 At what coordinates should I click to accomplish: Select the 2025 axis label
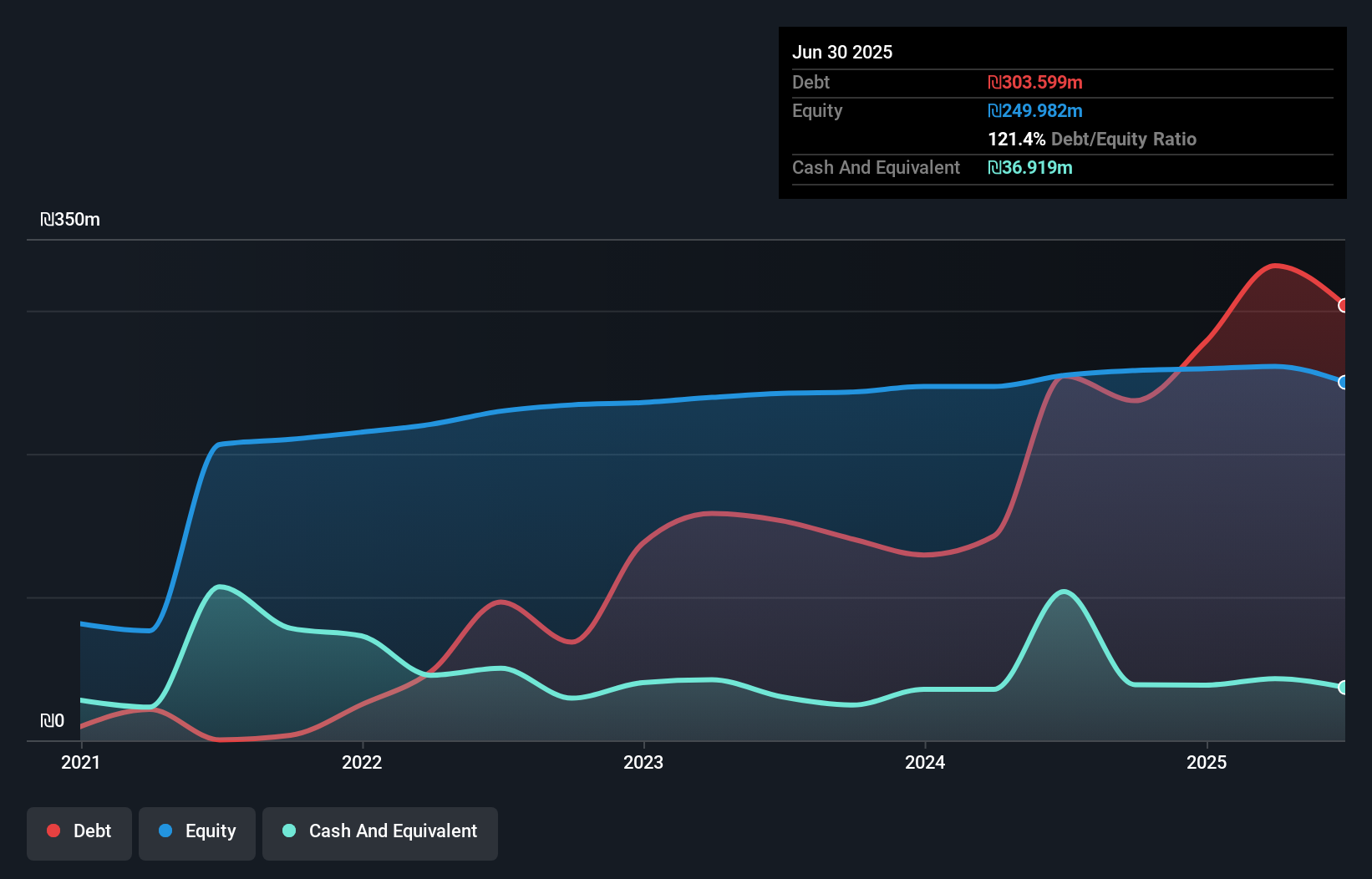(1207, 762)
